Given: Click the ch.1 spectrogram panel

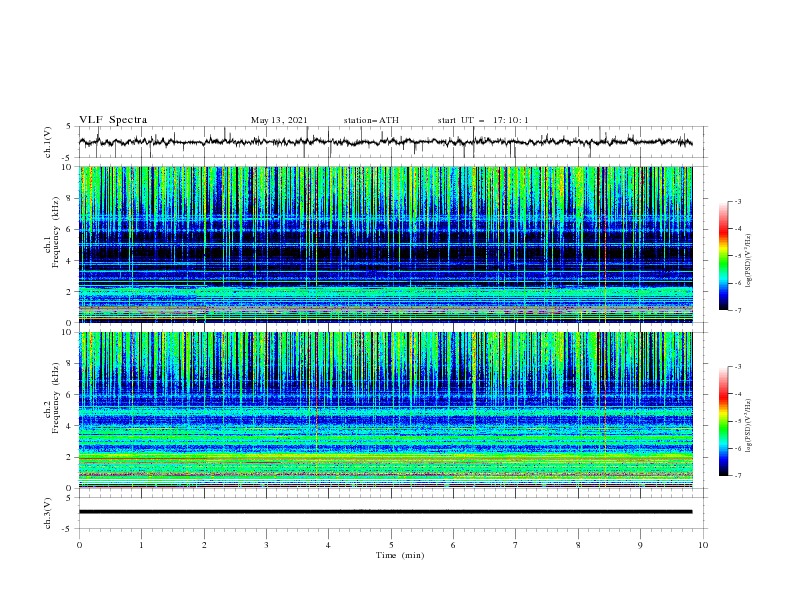Looking at the screenshot, I should (385, 244).
